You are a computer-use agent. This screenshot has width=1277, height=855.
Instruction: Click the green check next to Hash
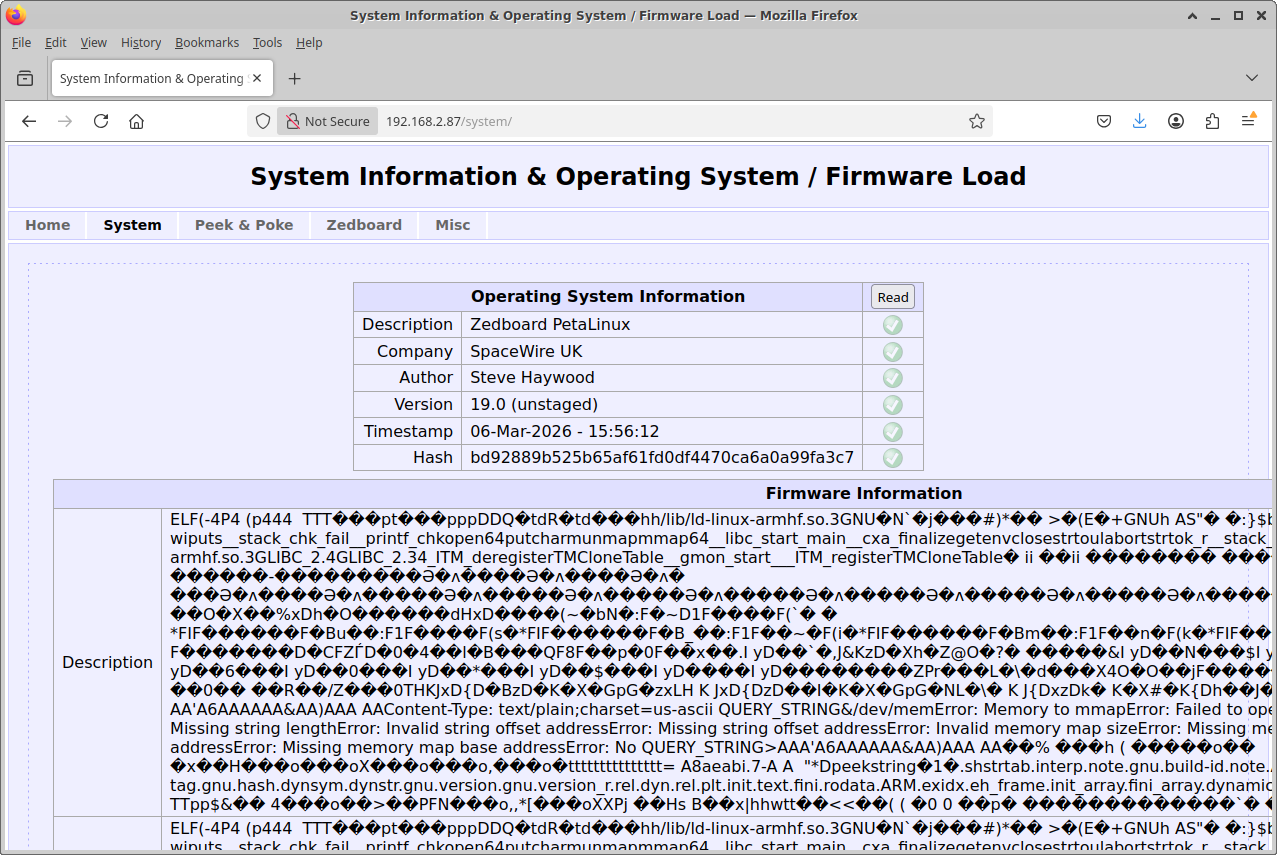892,458
